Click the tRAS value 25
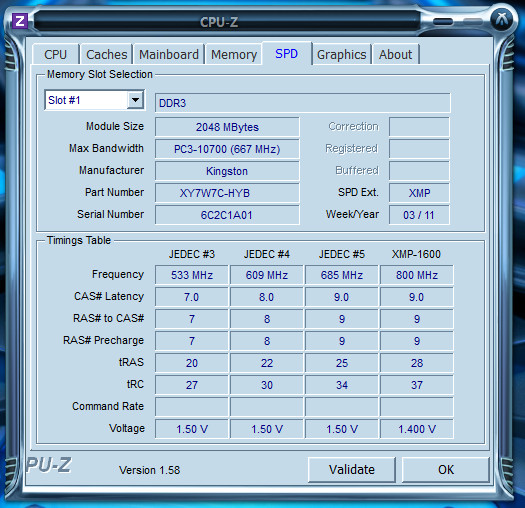Screen dimensions: 525x508 point(342,363)
